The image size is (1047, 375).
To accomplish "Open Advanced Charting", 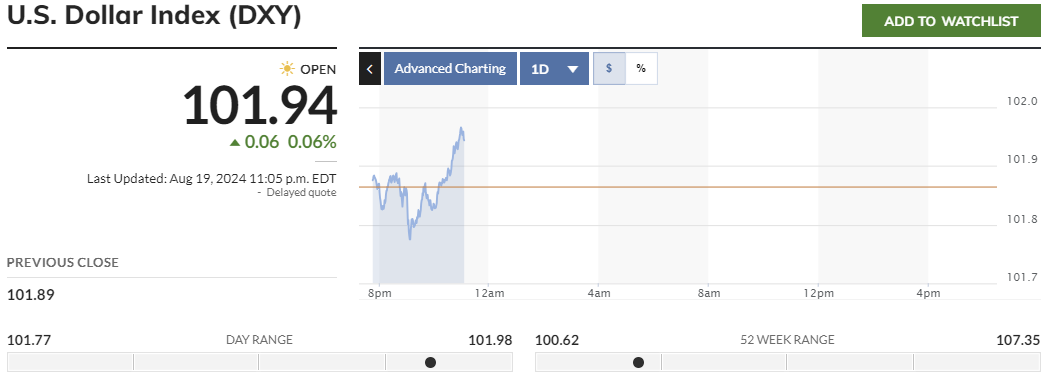I will click(450, 69).
